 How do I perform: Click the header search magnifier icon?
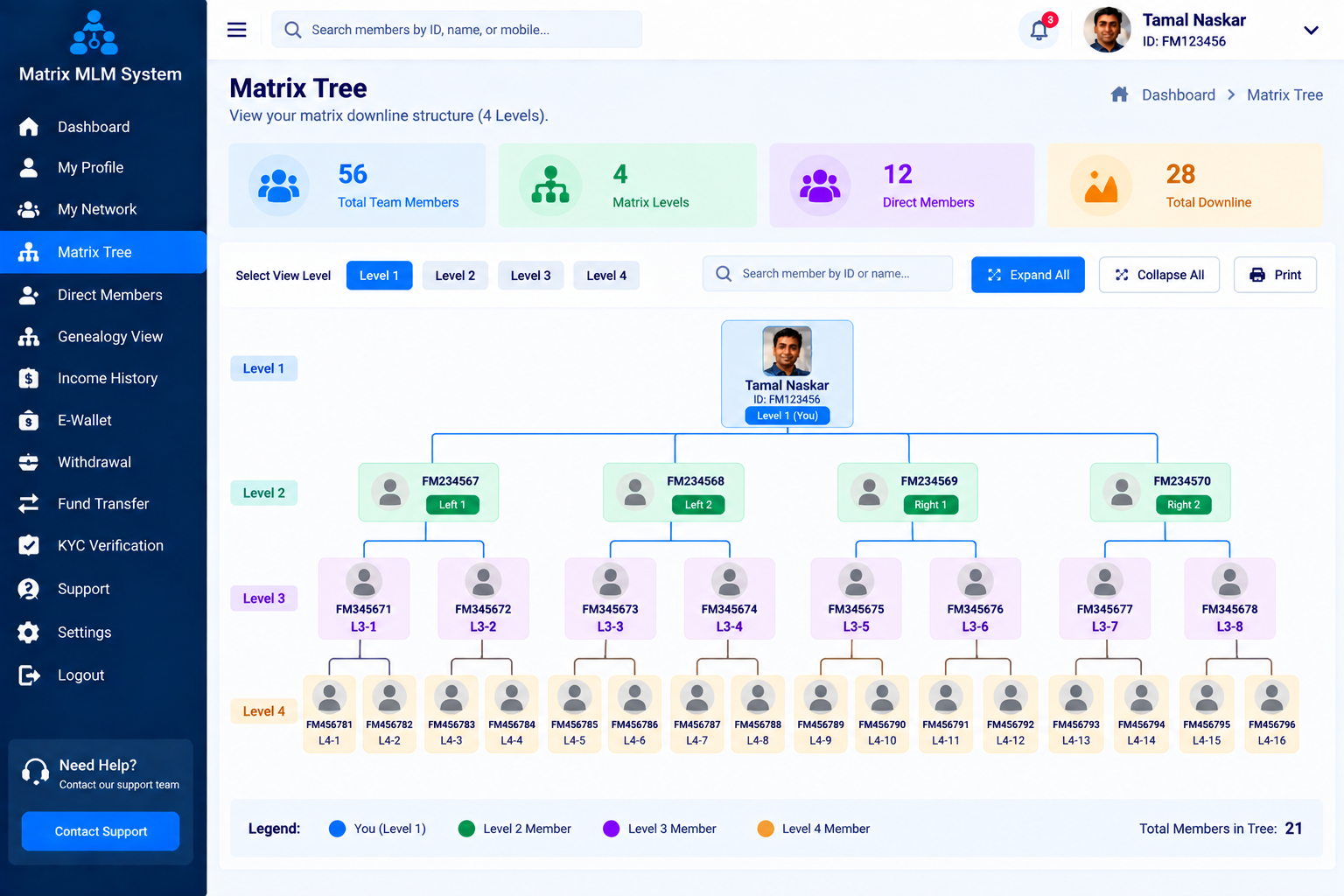pyautogui.click(x=293, y=30)
